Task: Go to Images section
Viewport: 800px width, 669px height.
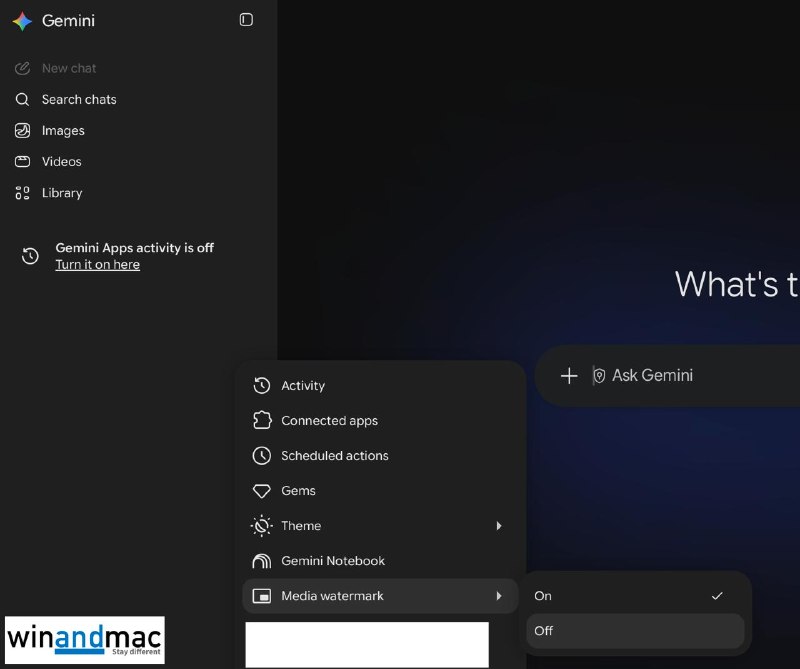Action: 63,131
